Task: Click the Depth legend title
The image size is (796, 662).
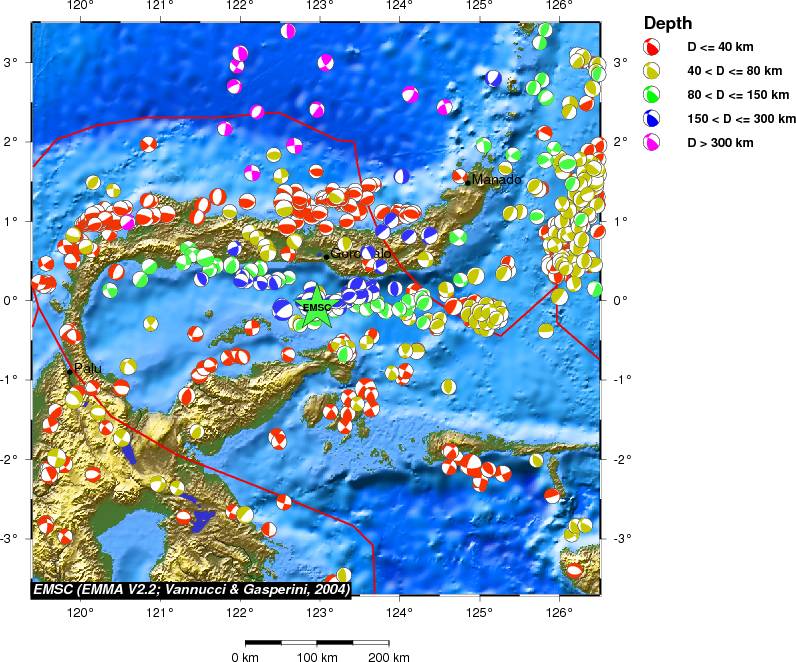Action: pyautogui.click(x=667, y=23)
